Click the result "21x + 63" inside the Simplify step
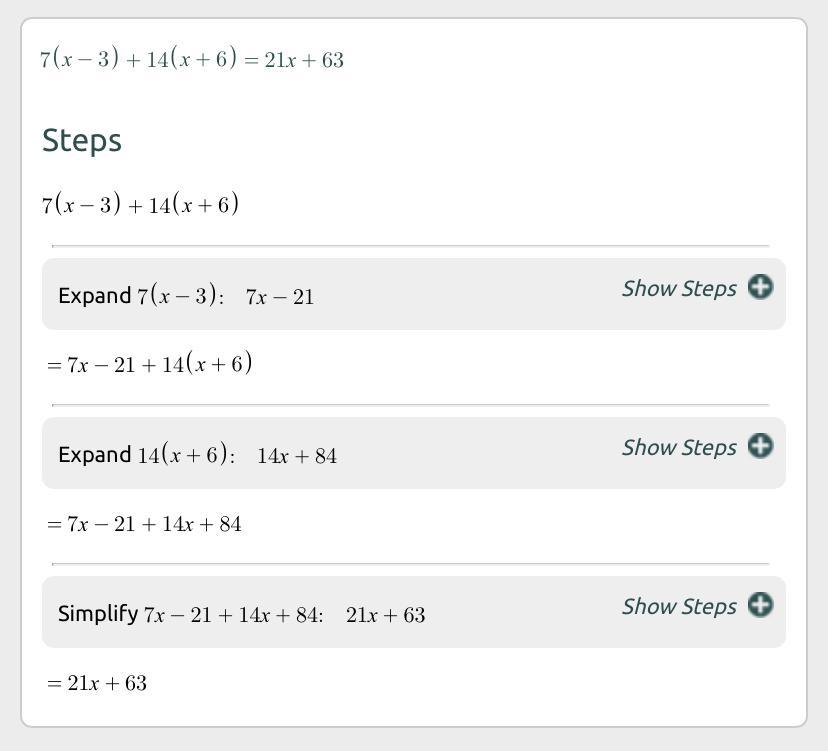The image size is (828, 751). [386, 615]
